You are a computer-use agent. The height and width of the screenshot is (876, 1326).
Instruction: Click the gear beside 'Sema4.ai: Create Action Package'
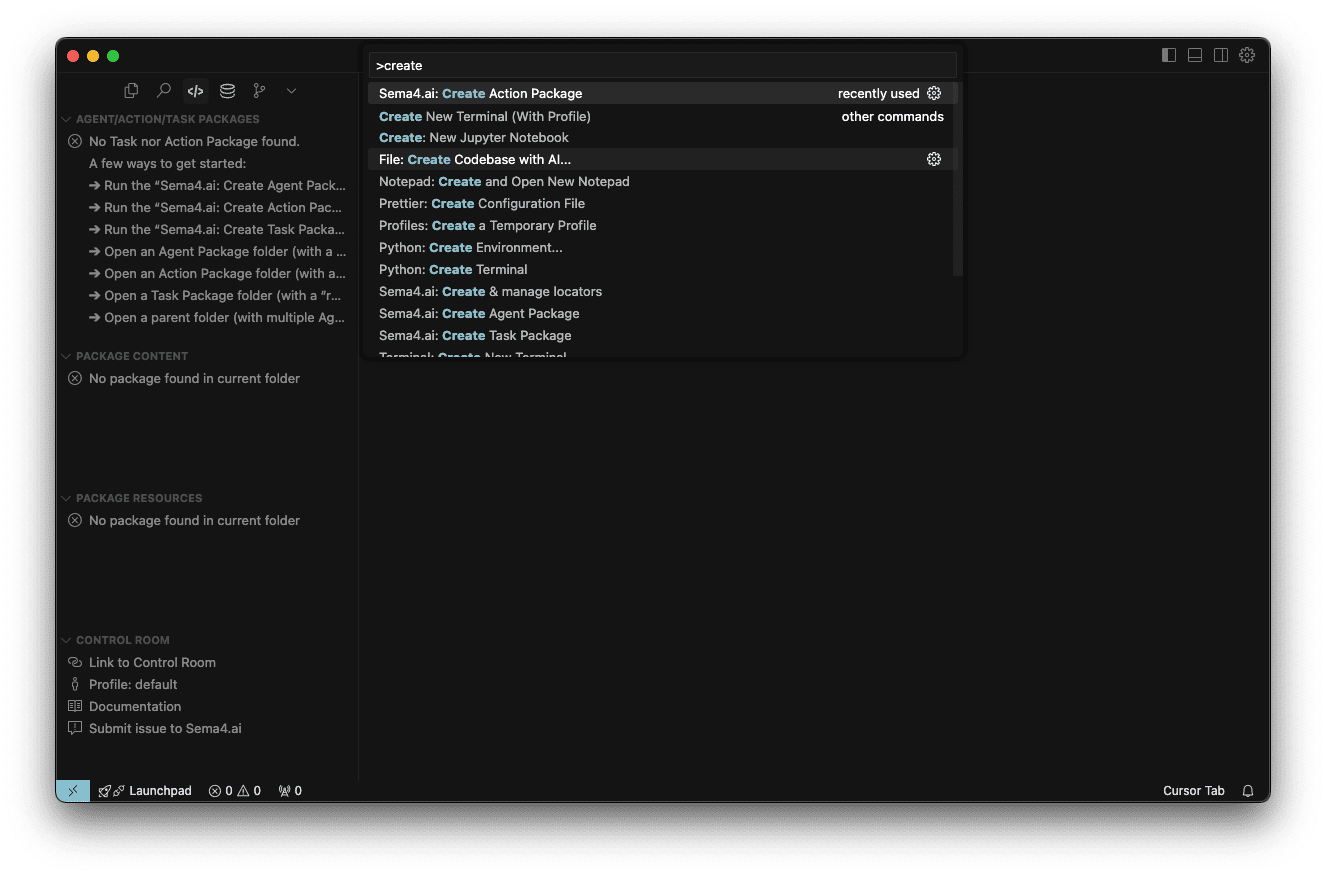(934, 92)
